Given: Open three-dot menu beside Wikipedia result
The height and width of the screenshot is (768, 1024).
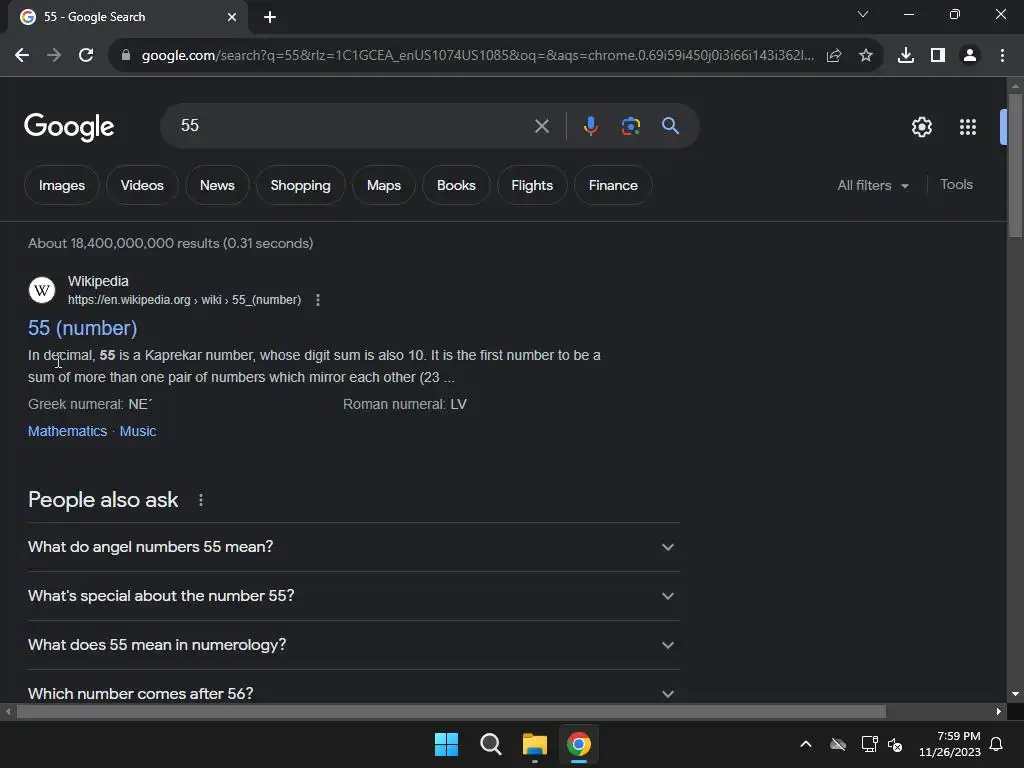Looking at the screenshot, I should click(x=318, y=300).
